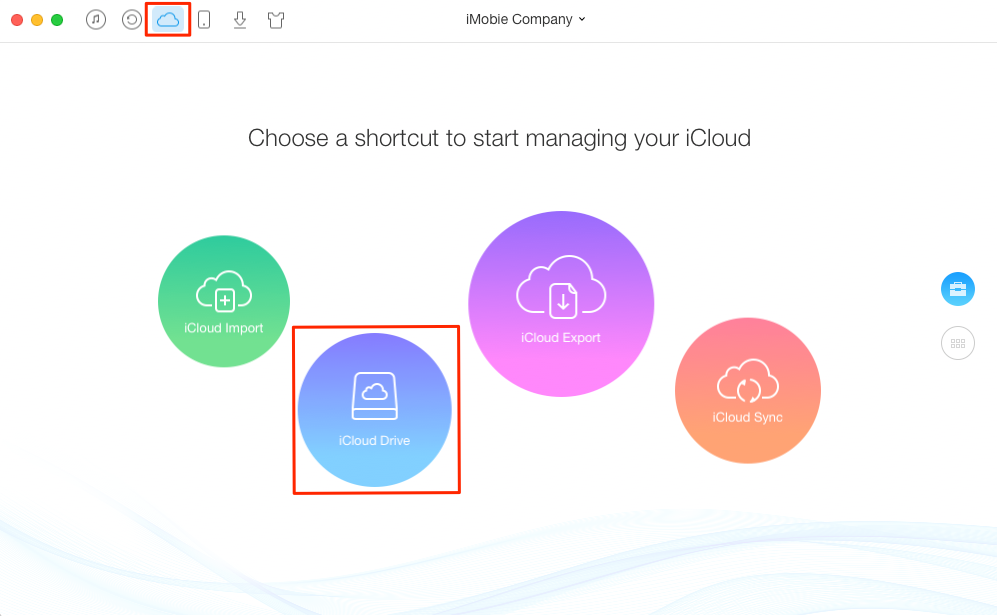
Task: Maximize the window with green button
Action: point(57,20)
